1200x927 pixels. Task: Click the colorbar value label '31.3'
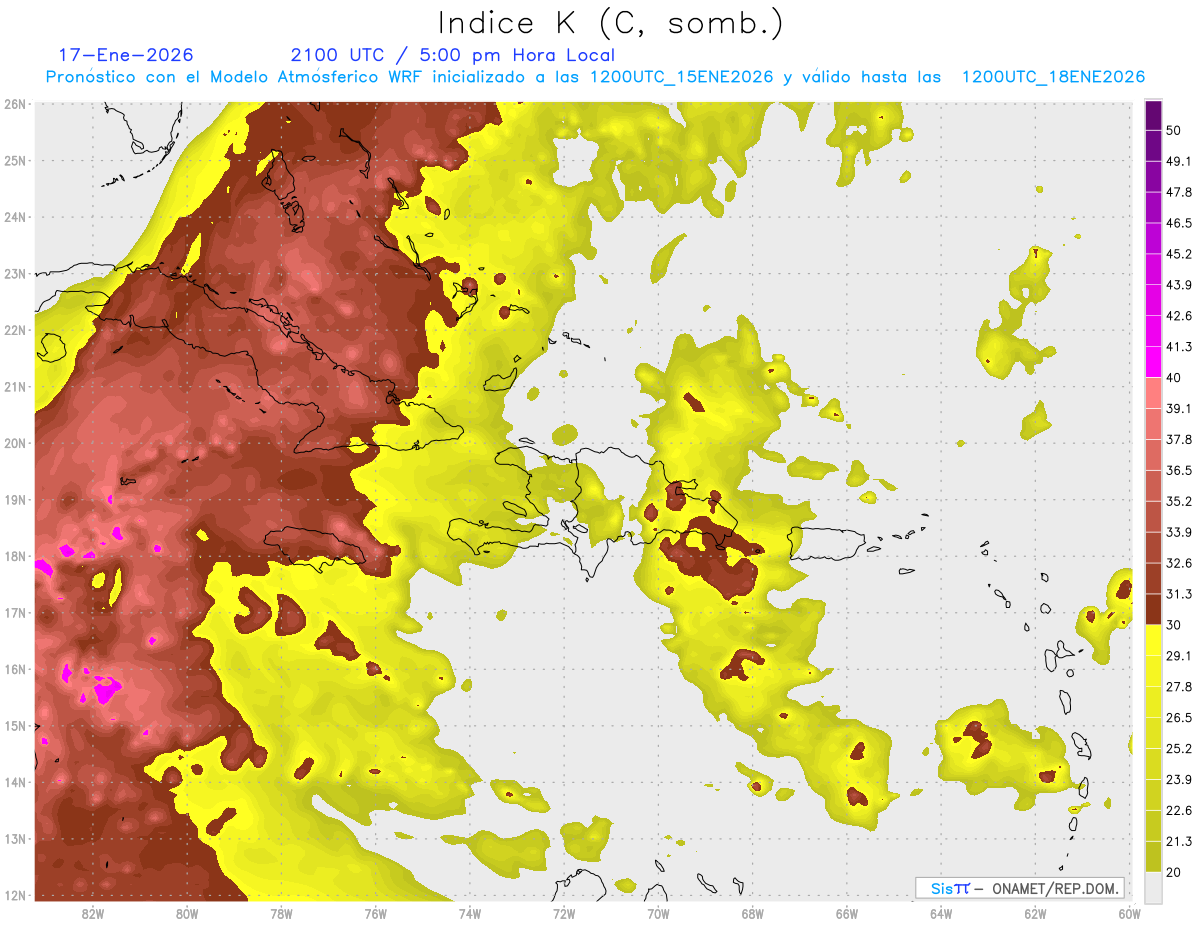(x=1178, y=594)
